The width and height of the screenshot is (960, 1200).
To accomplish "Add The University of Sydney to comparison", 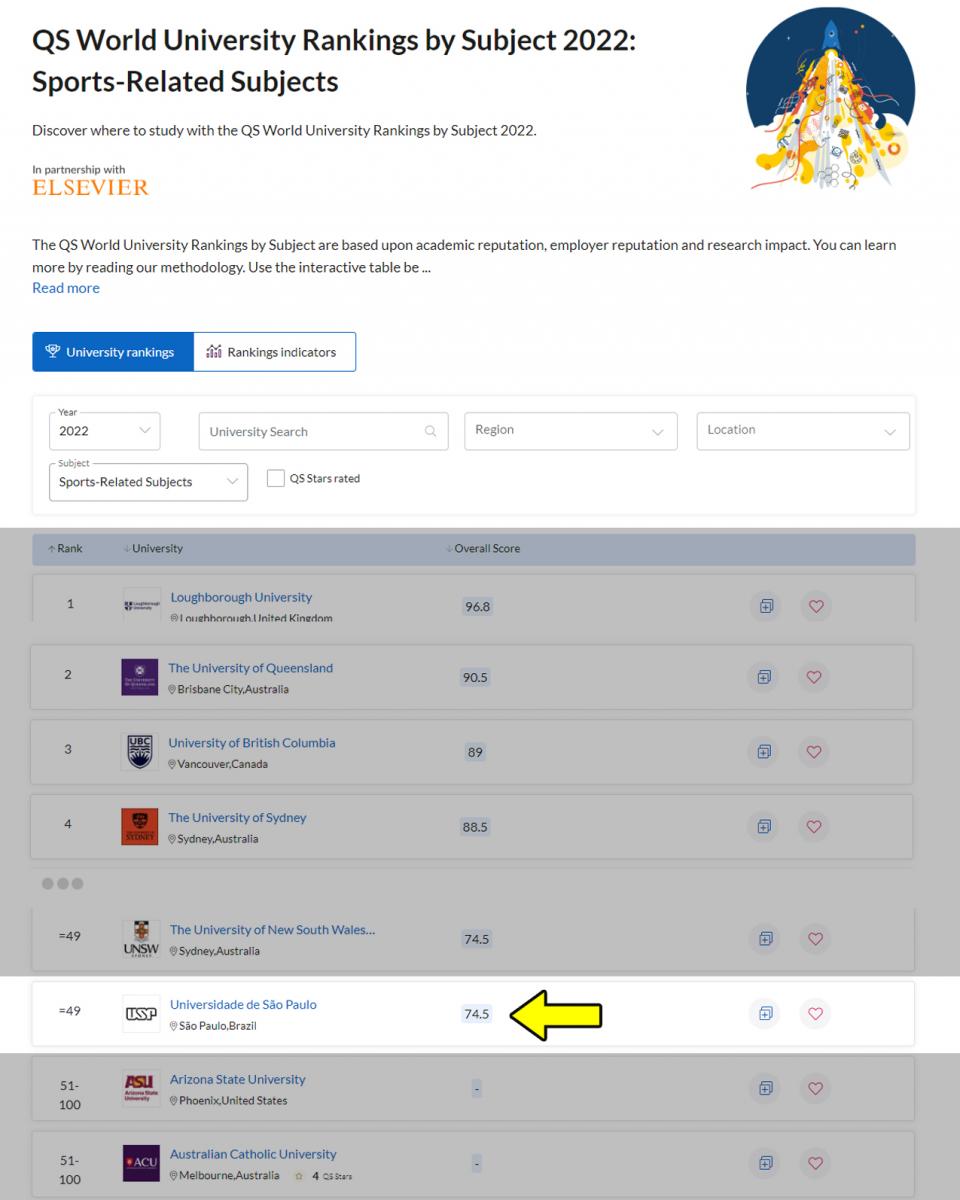I will click(x=764, y=827).
